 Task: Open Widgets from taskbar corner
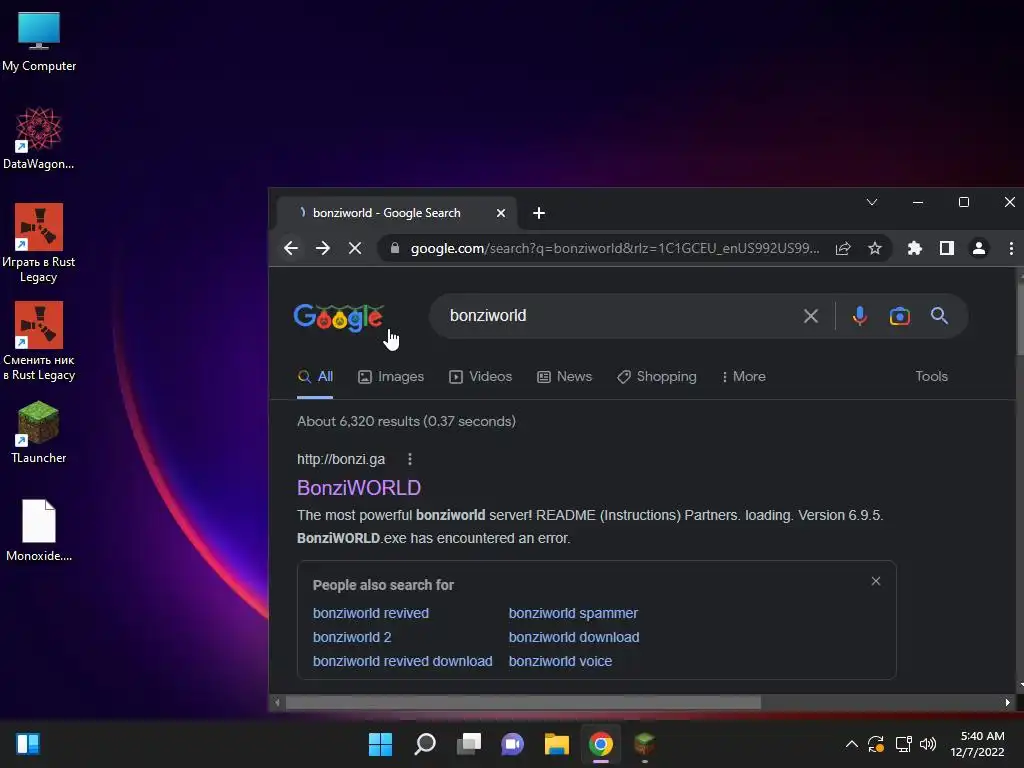coord(28,744)
